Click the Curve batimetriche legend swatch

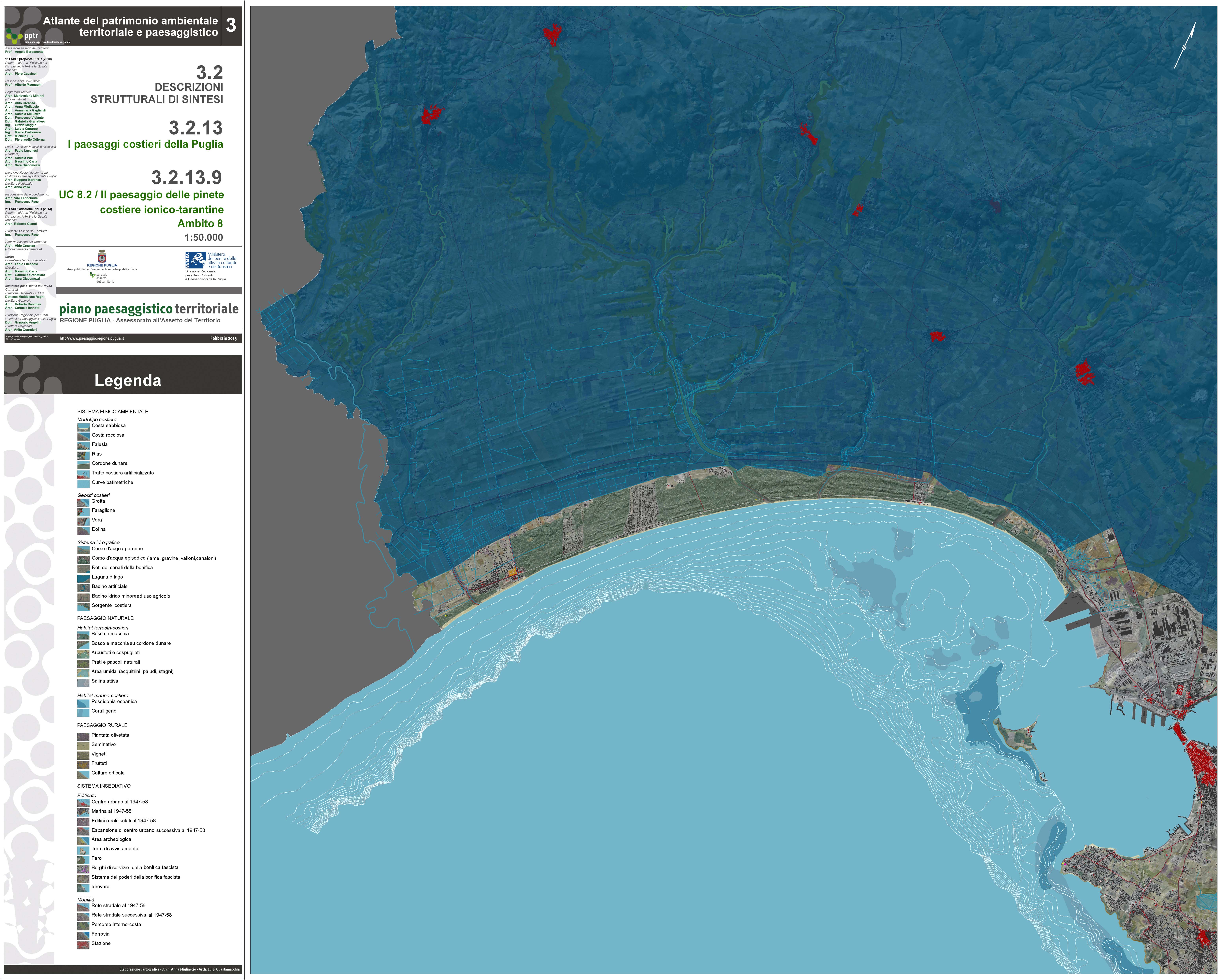click(83, 483)
